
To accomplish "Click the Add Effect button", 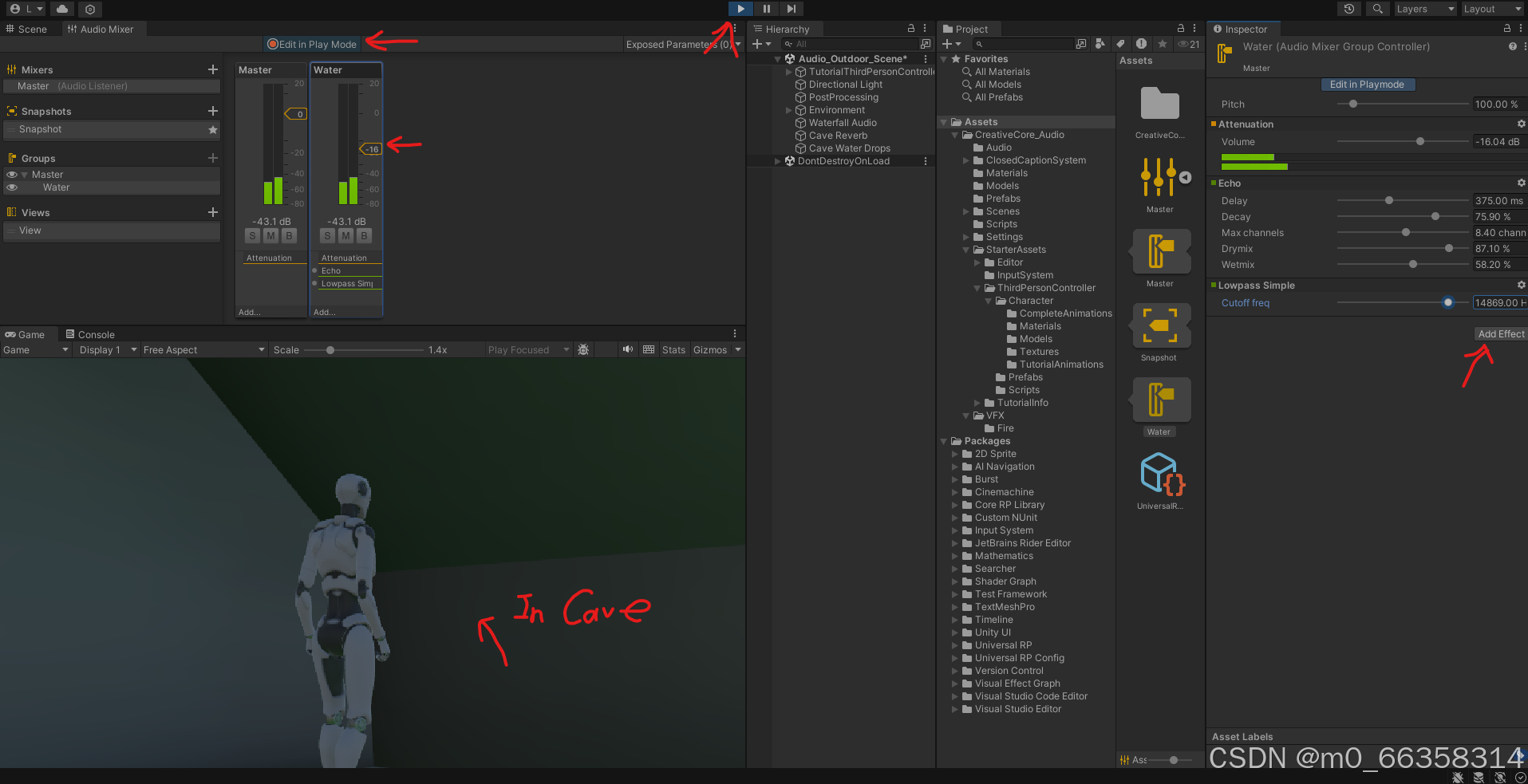I will click(1500, 334).
